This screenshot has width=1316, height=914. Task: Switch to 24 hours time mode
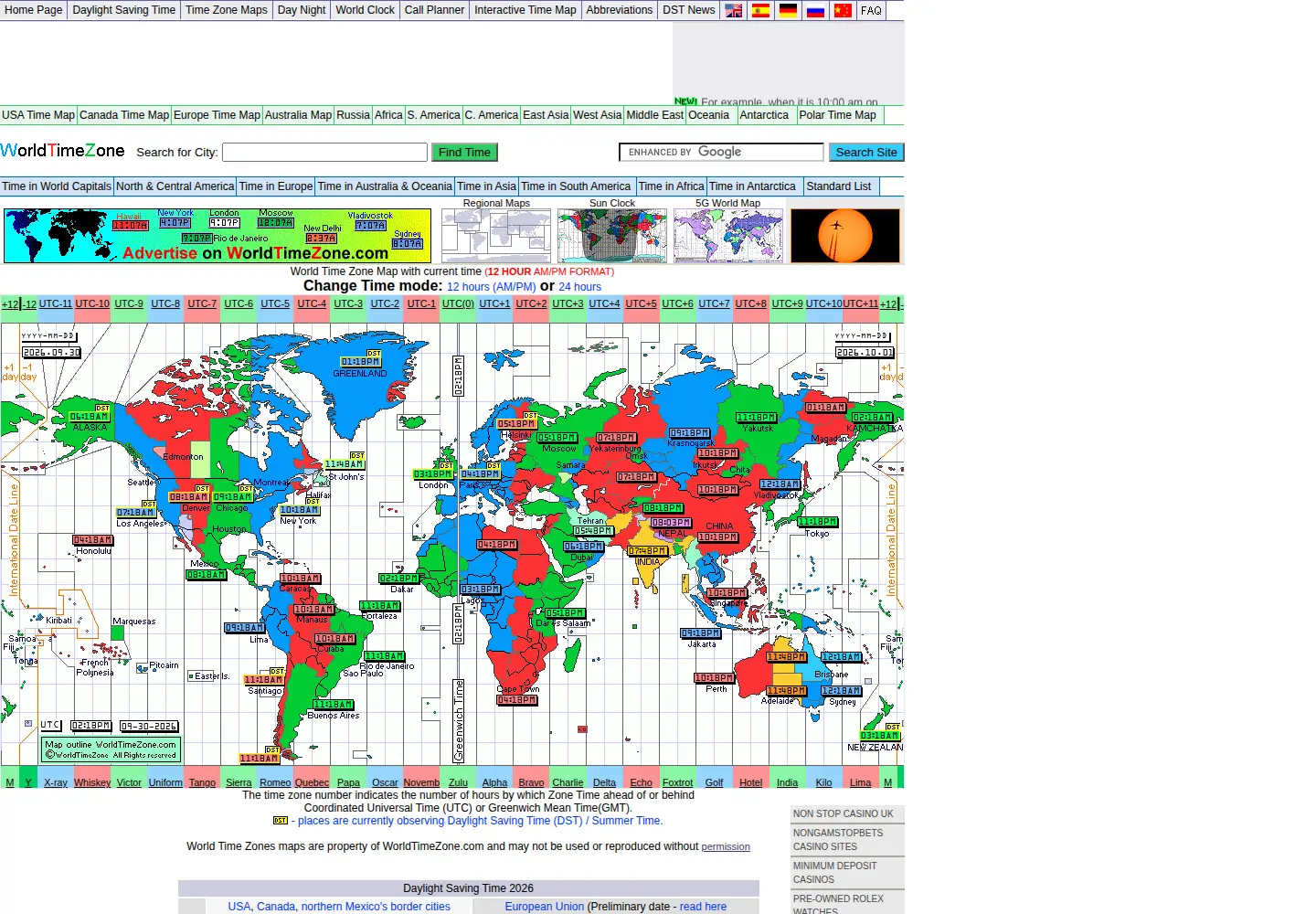[580, 287]
